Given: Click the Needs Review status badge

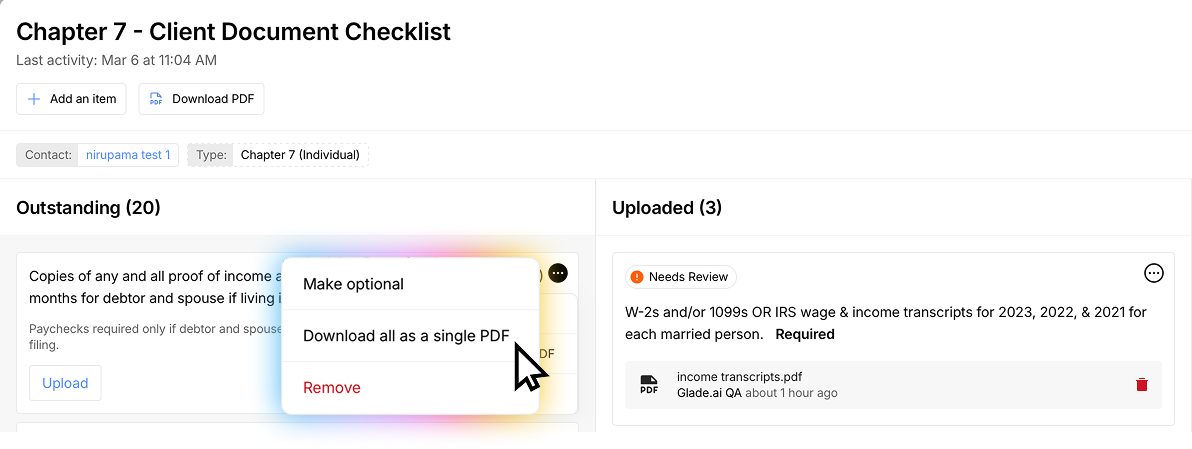Looking at the screenshot, I should [x=681, y=277].
